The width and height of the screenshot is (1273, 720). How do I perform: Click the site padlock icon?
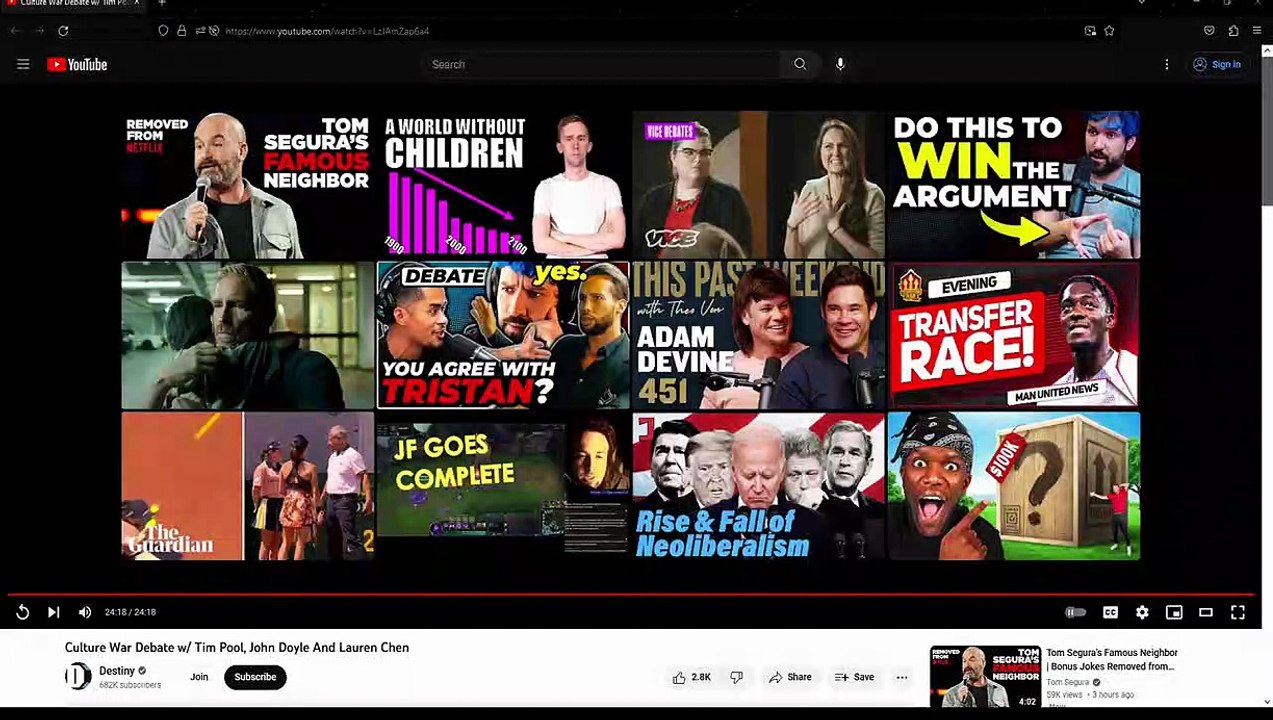pyautogui.click(x=181, y=31)
